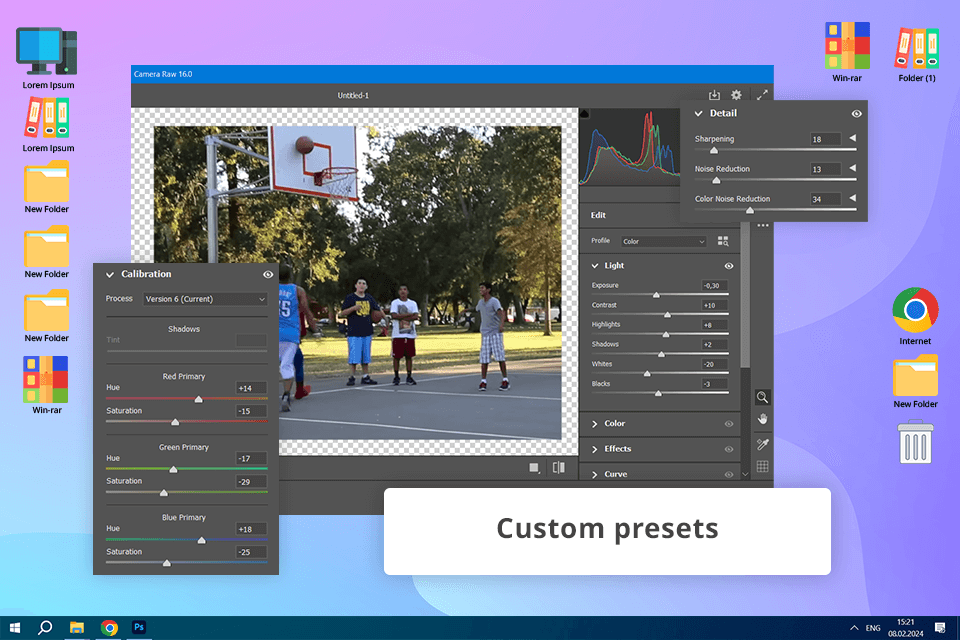Click the edit panel vertical scrollbar
The height and width of the screenshot is (640, 960).
click(x=745, y=294)
